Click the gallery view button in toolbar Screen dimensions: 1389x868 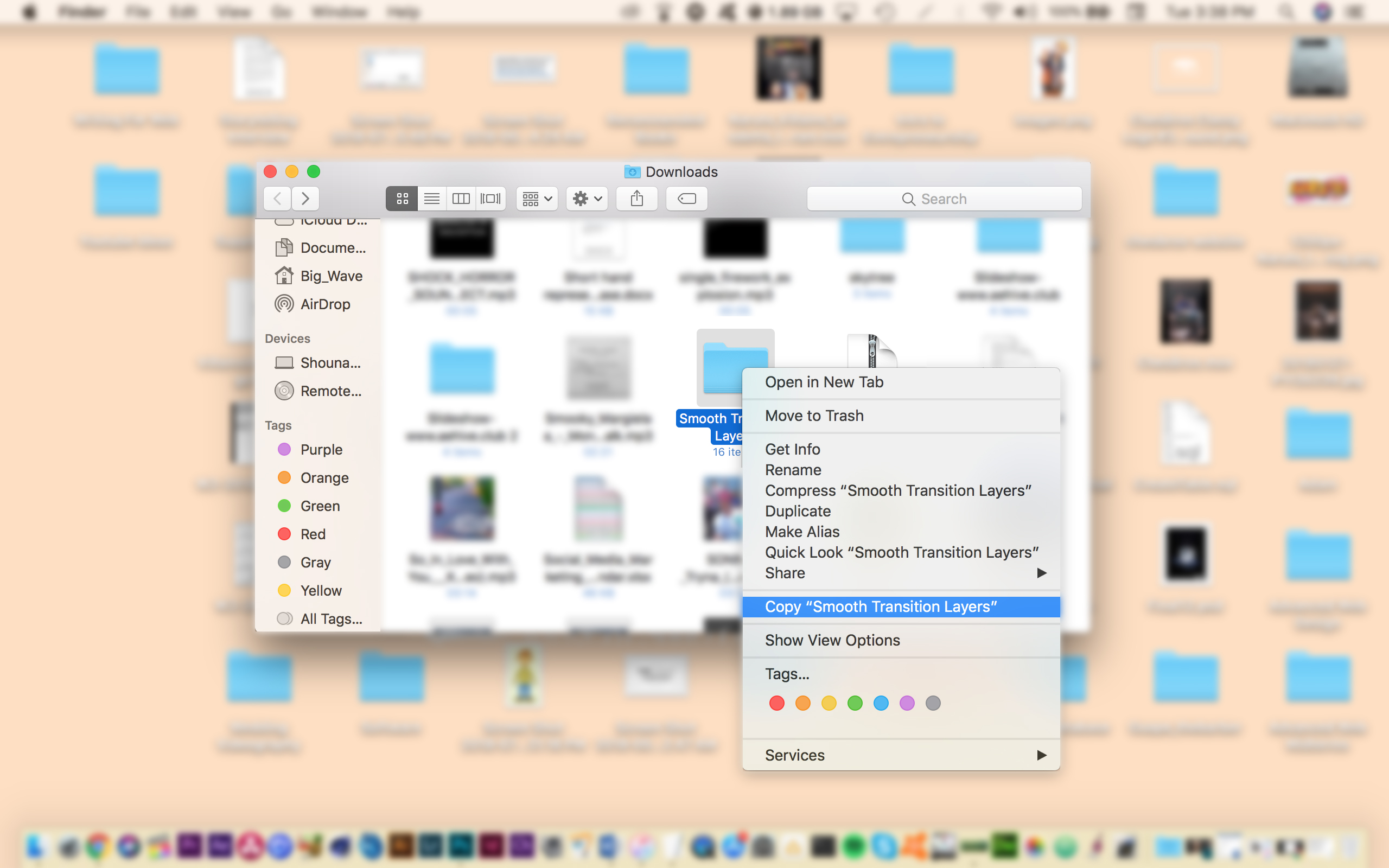tap(491, 198)
